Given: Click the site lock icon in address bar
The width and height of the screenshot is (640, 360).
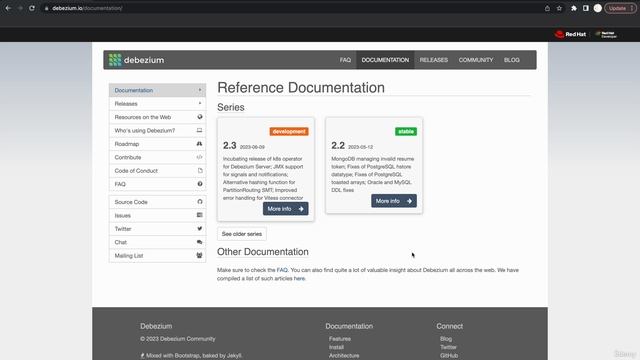Looking at the screenshot, I should point(47,8).
